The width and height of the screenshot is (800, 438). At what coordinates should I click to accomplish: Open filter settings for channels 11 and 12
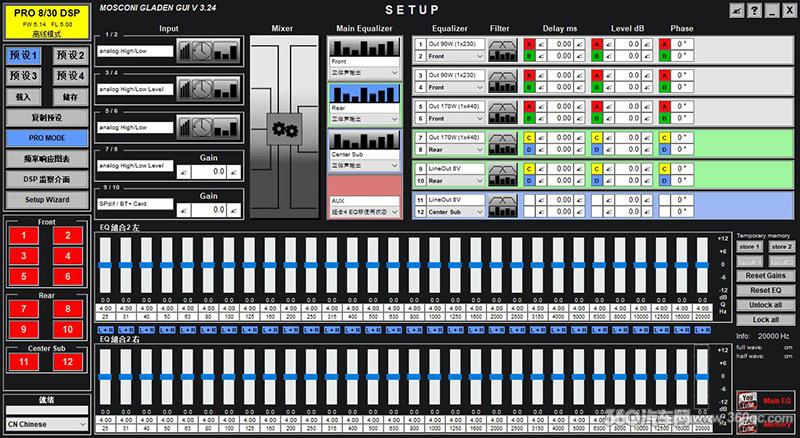[x=503, y=206]
